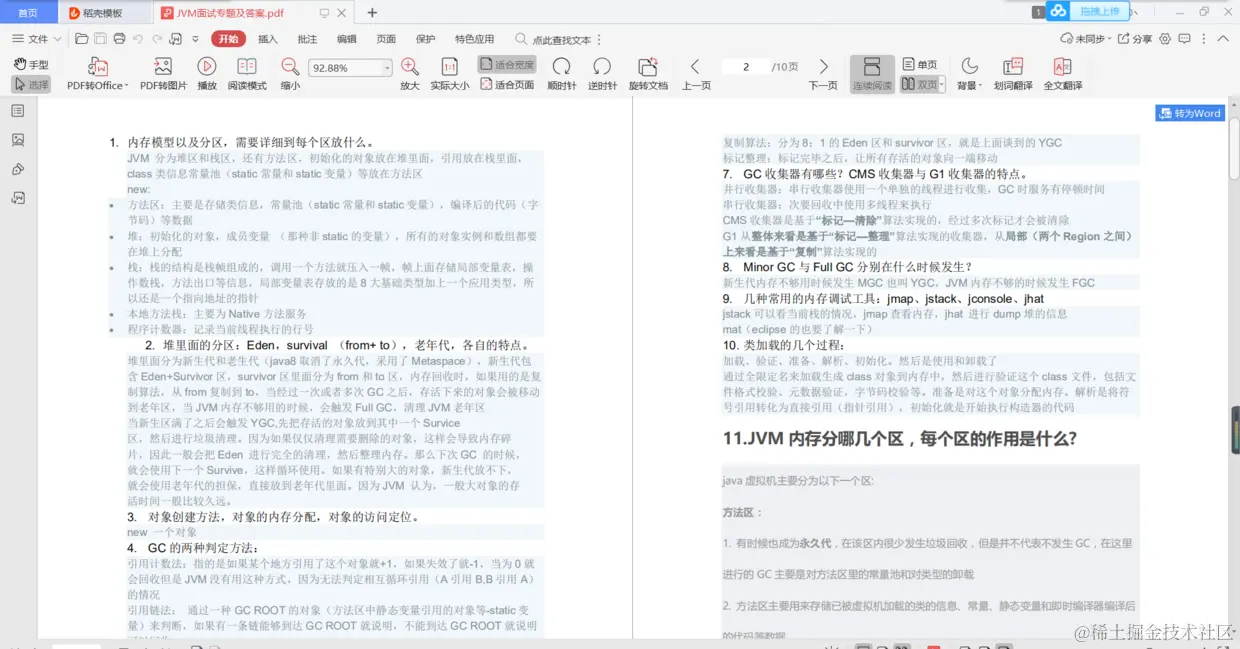Open the 文件 menu
This screenshot has width=1240, height=649.
coord(35,39)
